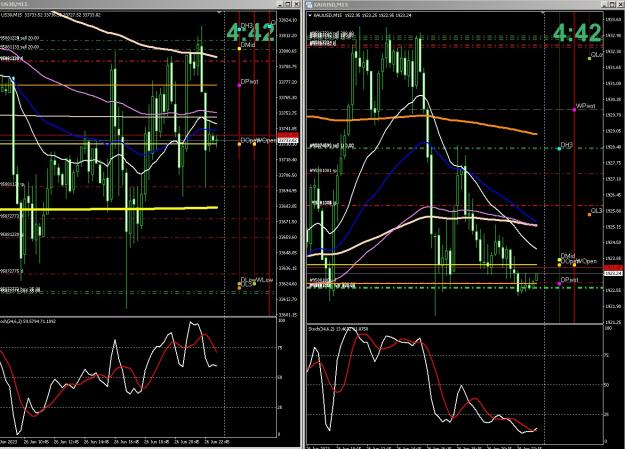Click the WOpen marker on XAUUSD chart
Screen dimensions: 625x449
574,265
